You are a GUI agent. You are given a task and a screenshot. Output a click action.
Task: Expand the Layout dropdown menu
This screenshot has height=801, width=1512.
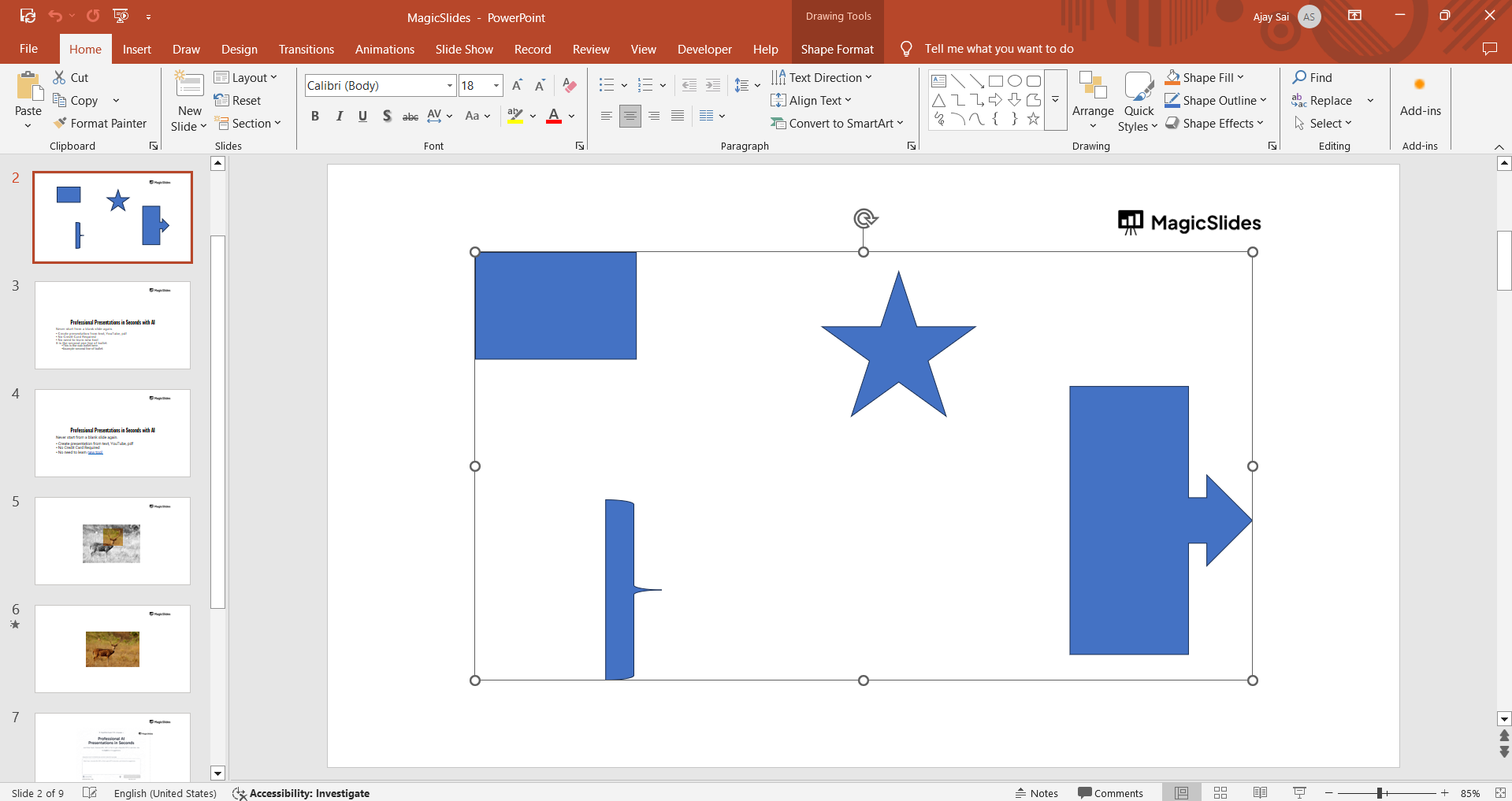(x=247, y=77)
